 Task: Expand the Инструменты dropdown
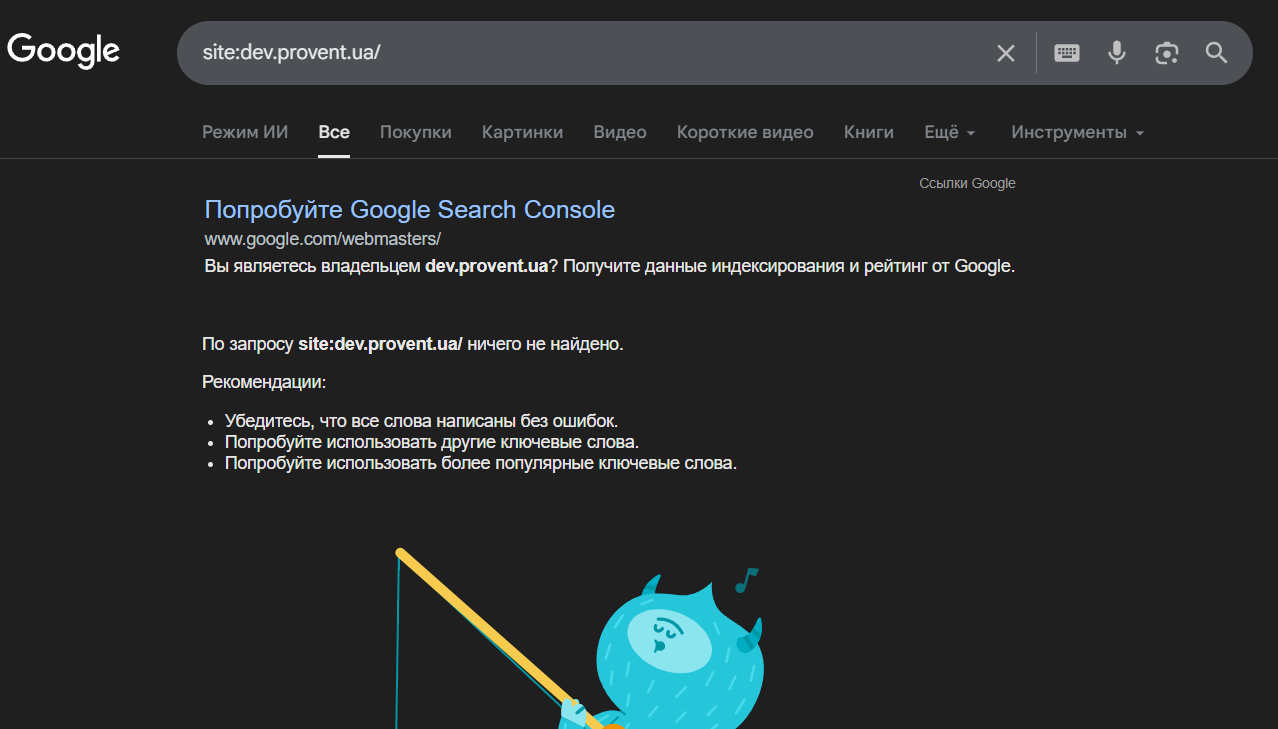(1078, 132)
